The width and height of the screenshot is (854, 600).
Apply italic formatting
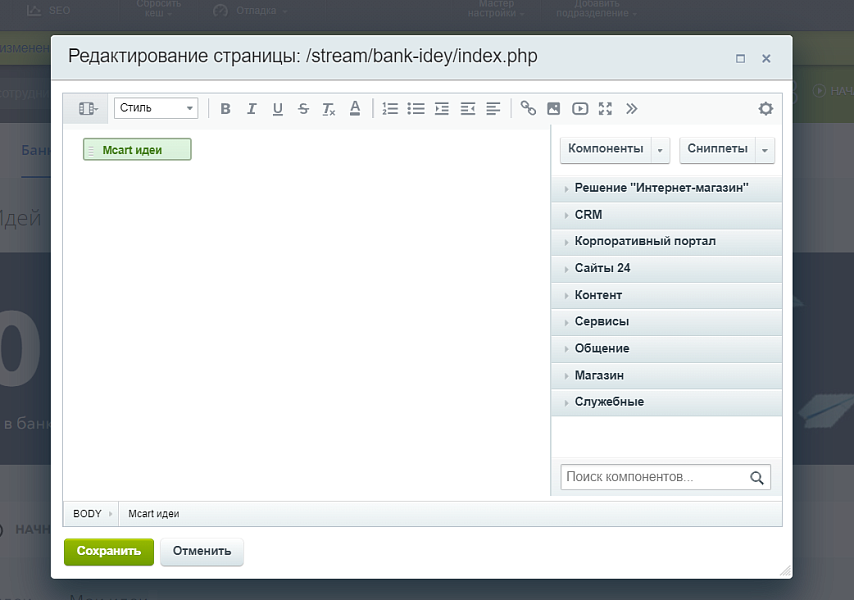tap(252, 108)
